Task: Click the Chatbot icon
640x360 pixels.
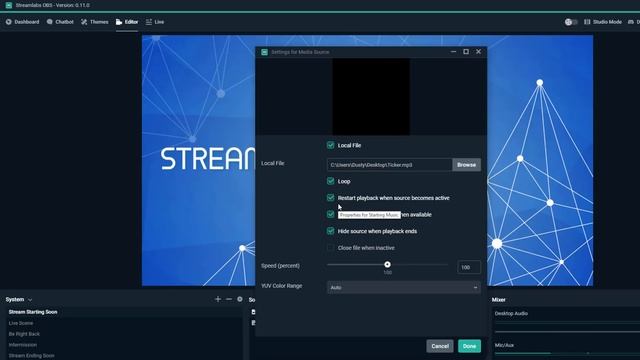Action: tap(49, 22)
